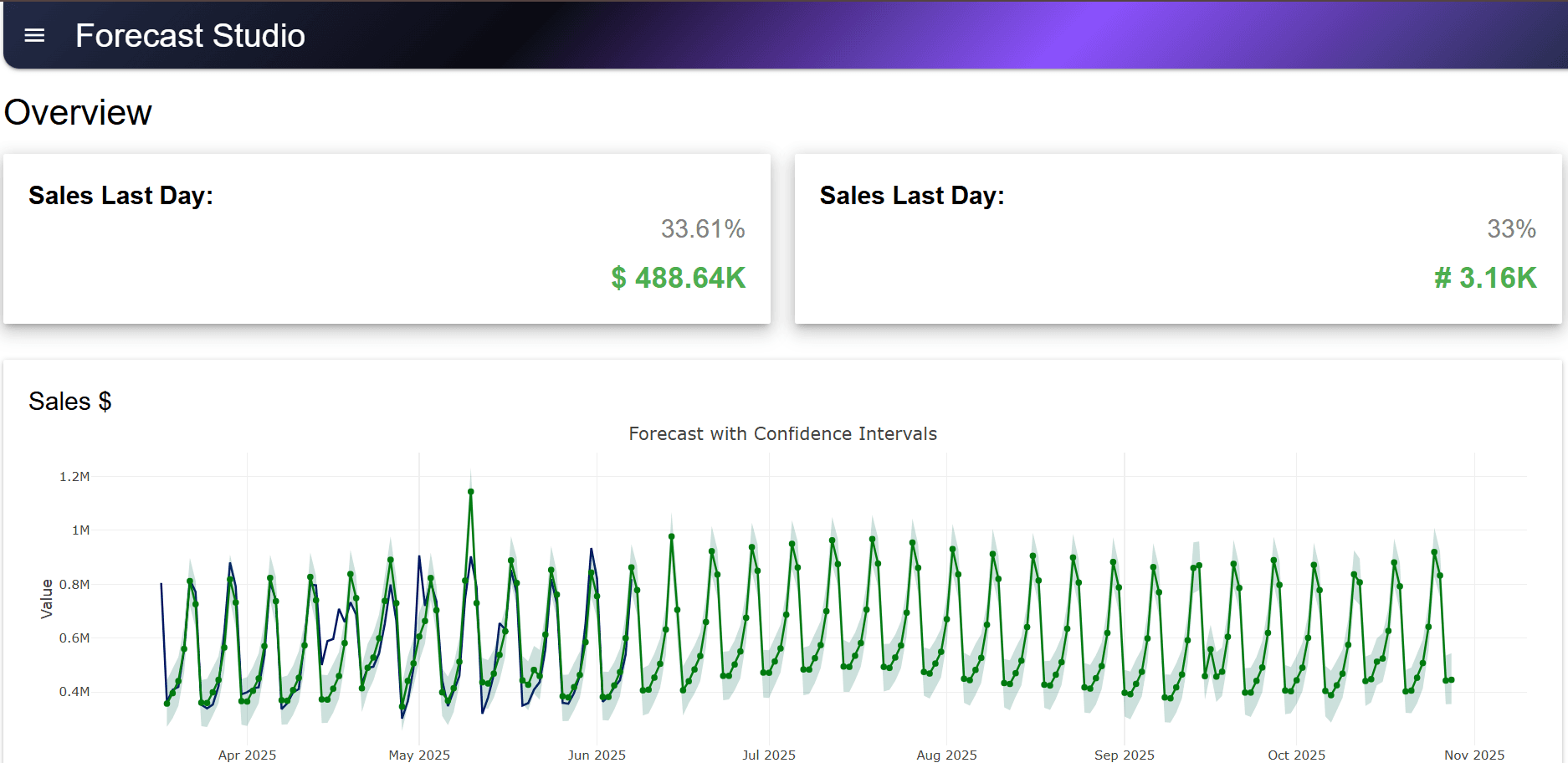Viewport: 1568px width, 763px height.
Task: Click the Sep 2025 x-axis label
Action: point(1124,755)
